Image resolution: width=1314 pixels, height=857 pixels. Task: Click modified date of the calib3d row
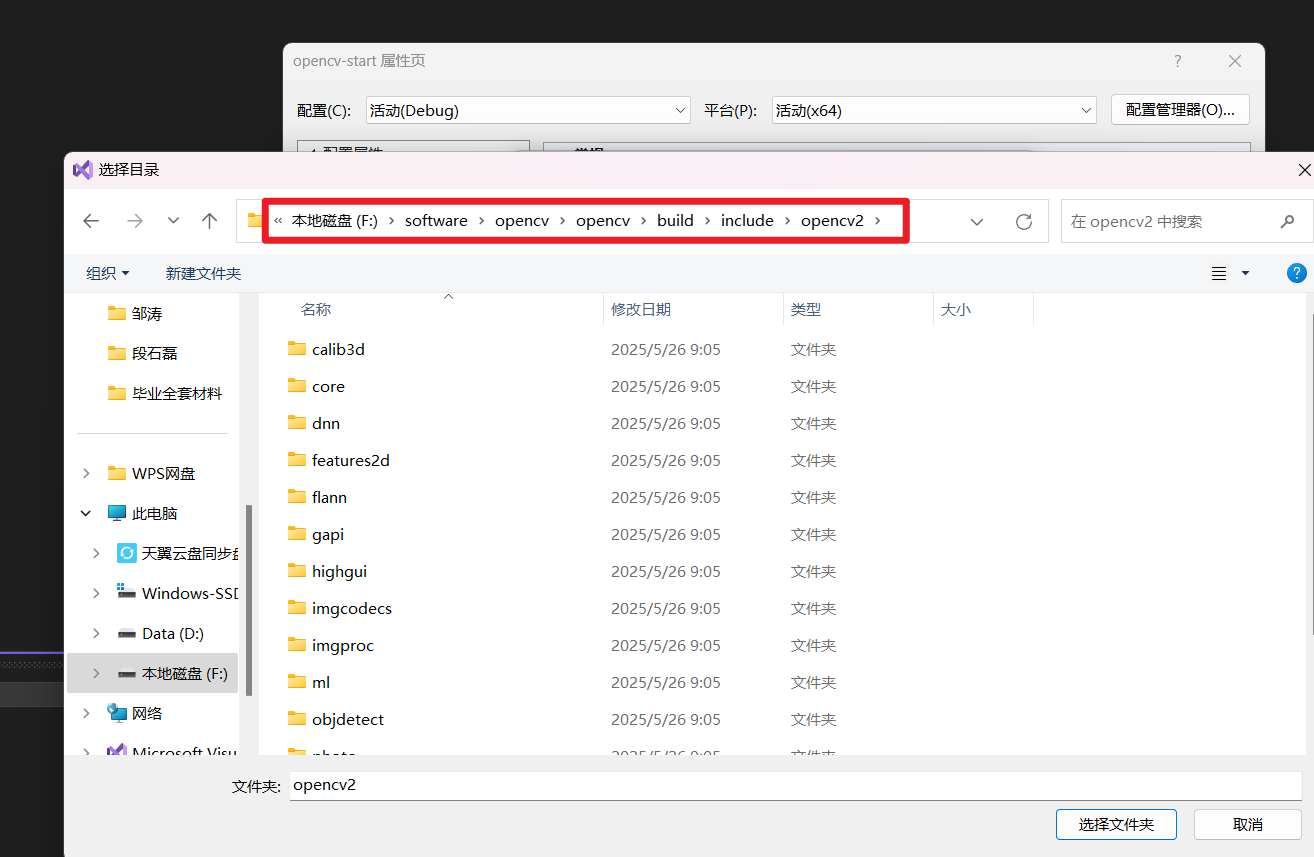[x=666, y=349]
